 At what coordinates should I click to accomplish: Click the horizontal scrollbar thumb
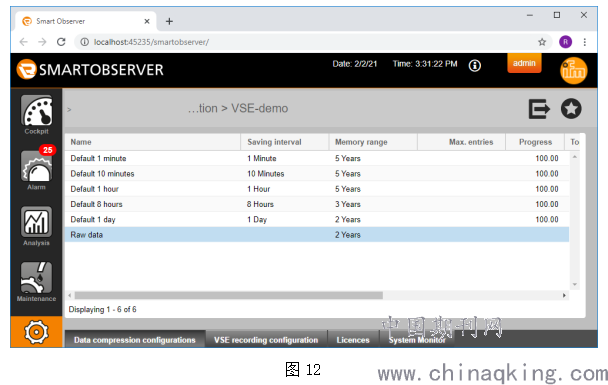coord(229,295)
